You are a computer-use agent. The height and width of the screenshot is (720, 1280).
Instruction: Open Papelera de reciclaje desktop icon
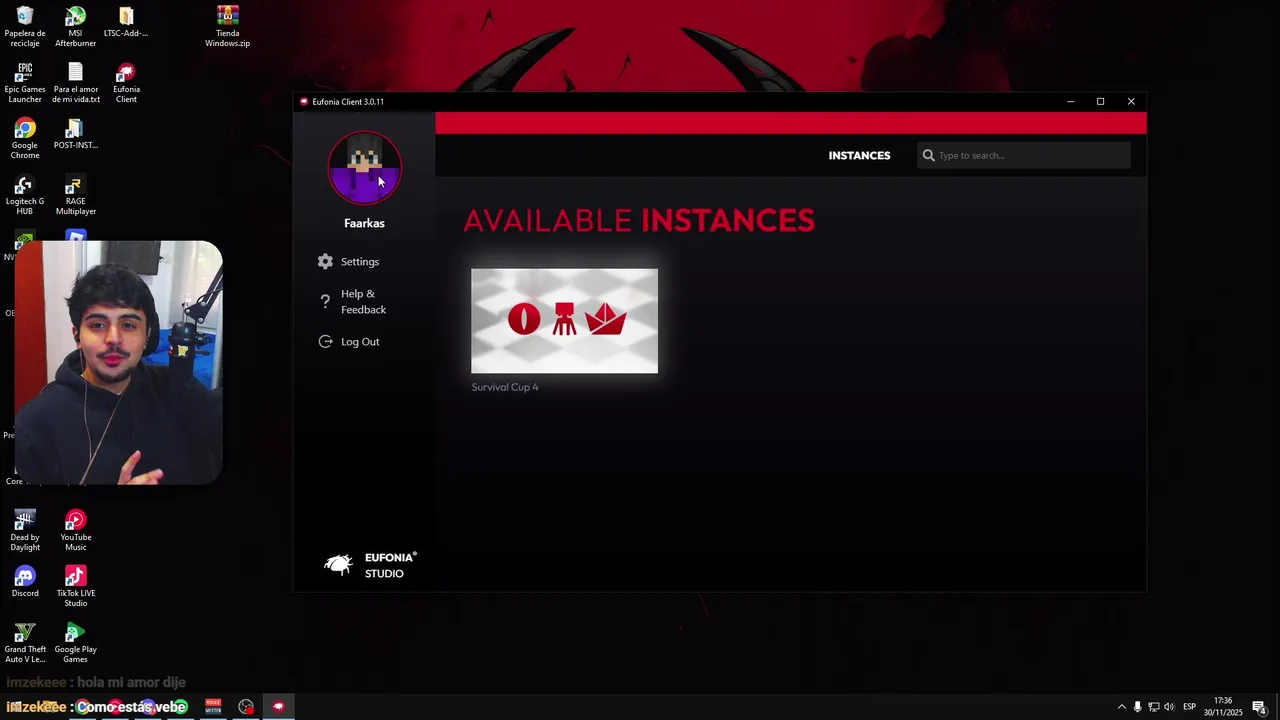pos(25,27)
